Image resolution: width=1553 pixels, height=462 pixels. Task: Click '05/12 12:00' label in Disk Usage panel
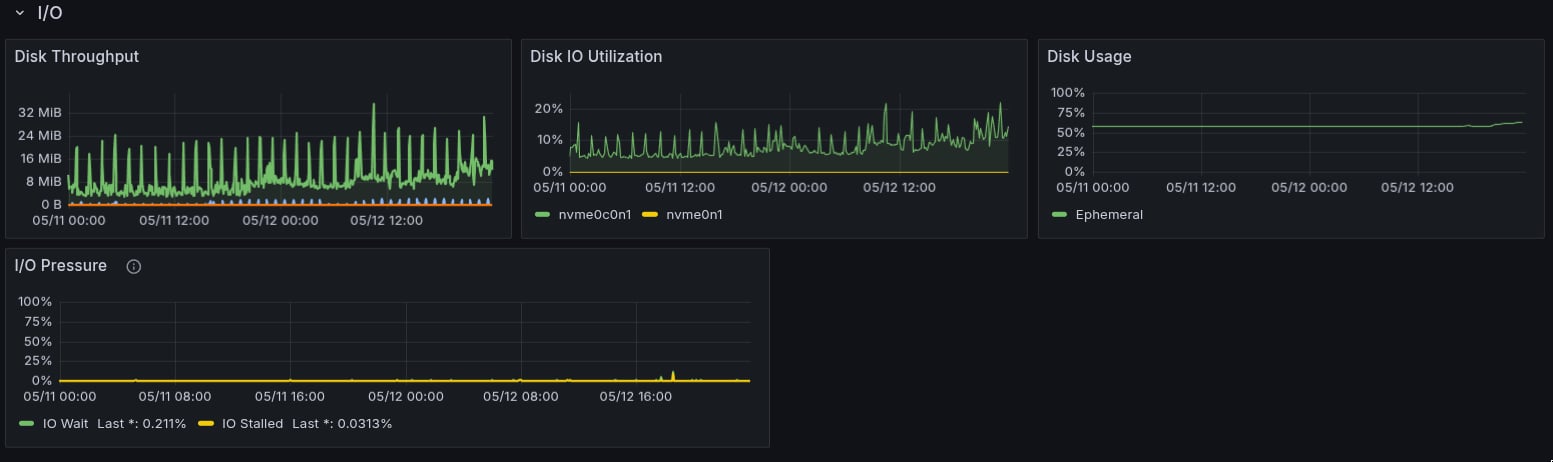tap(1417, 187)
